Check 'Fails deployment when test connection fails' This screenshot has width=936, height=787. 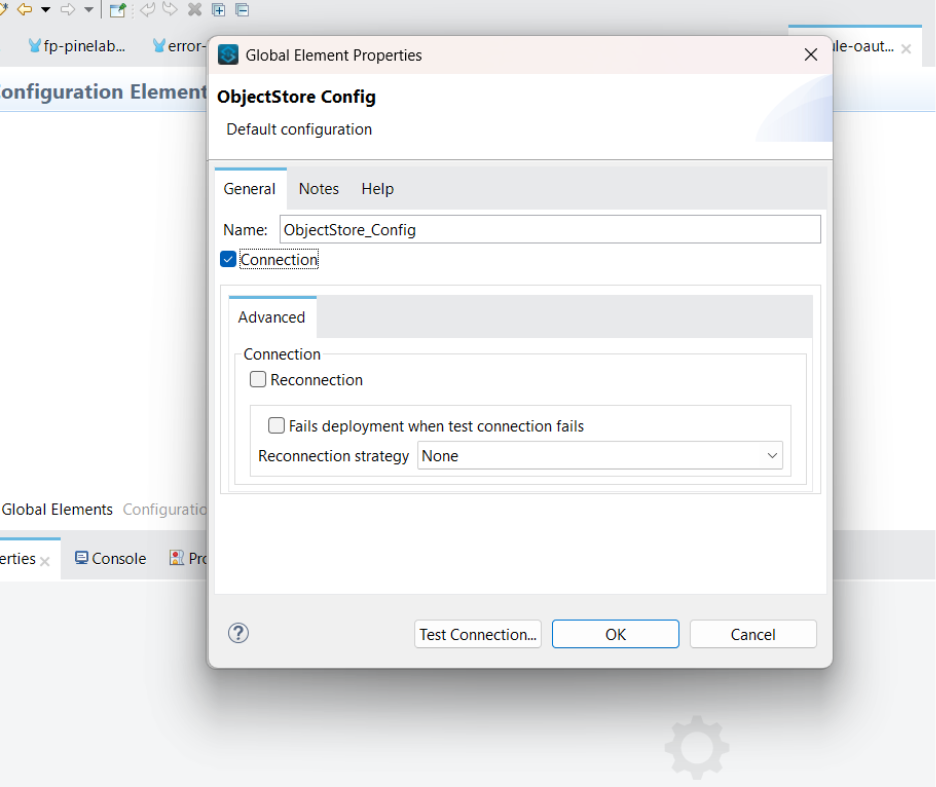[276, 425]
